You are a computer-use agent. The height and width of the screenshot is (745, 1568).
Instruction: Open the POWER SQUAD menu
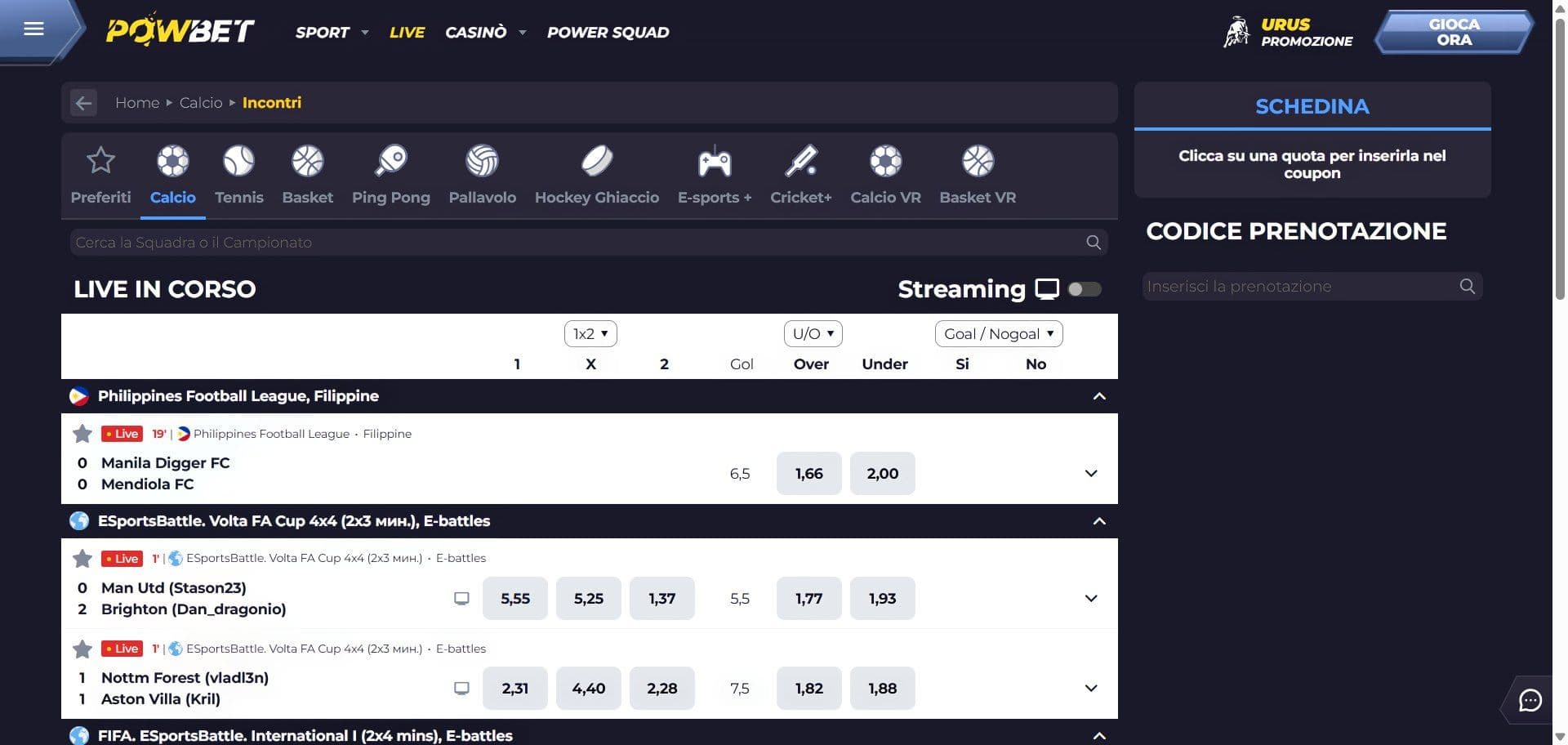(607, 32)
